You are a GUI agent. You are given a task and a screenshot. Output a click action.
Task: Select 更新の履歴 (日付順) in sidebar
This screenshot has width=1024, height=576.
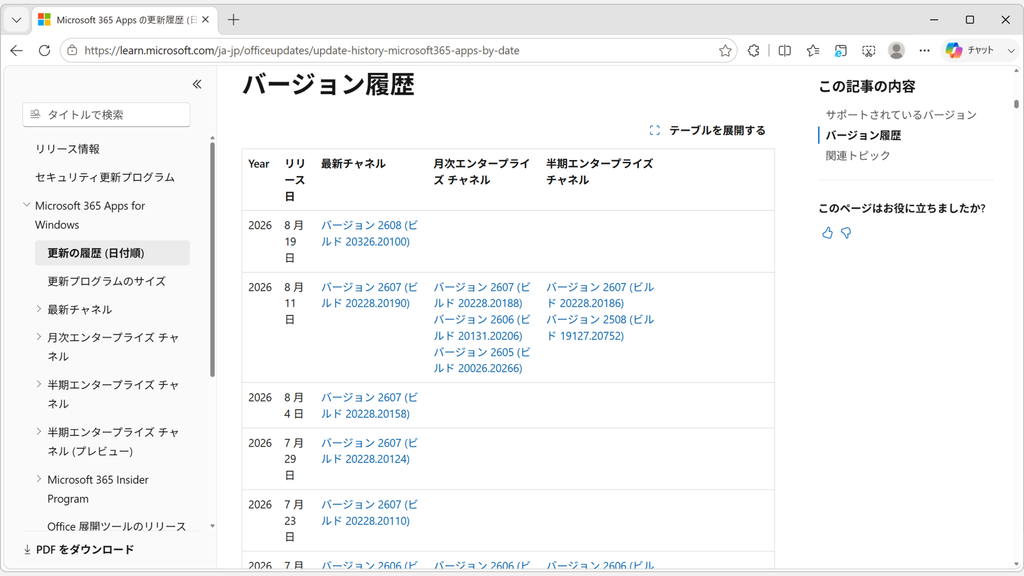point(112,253)
